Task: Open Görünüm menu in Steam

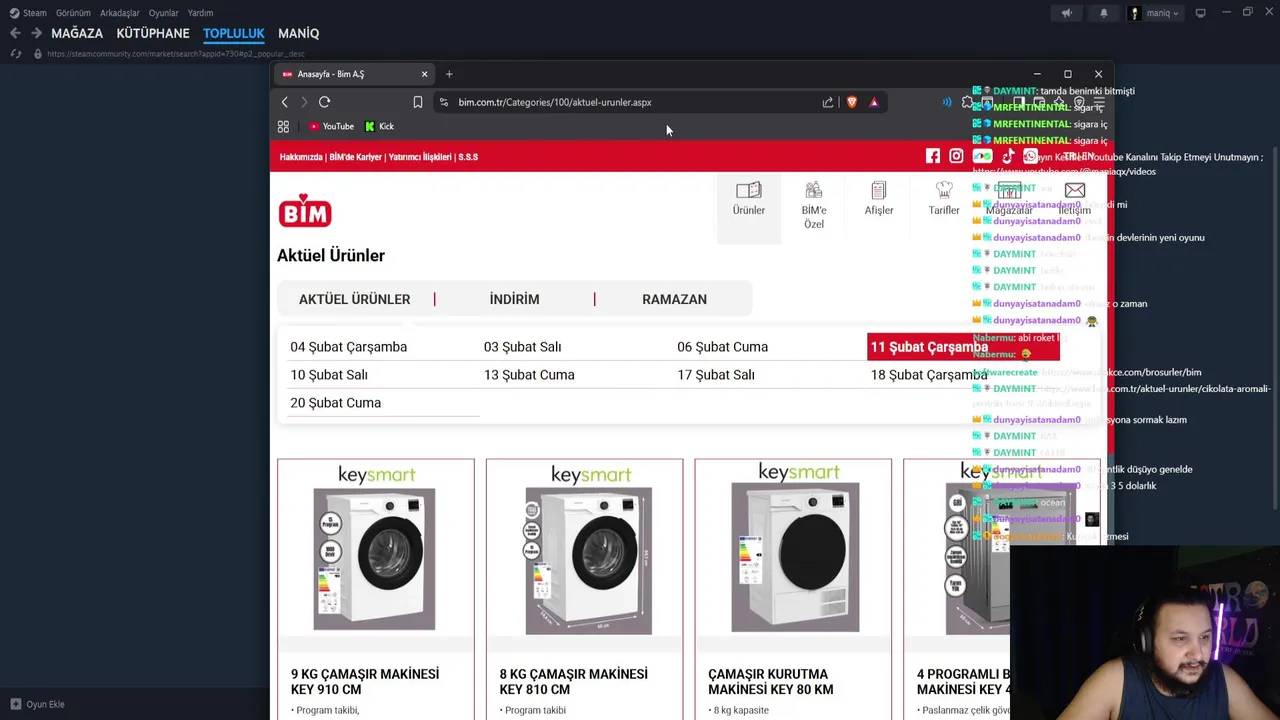Action: point(73,13)
